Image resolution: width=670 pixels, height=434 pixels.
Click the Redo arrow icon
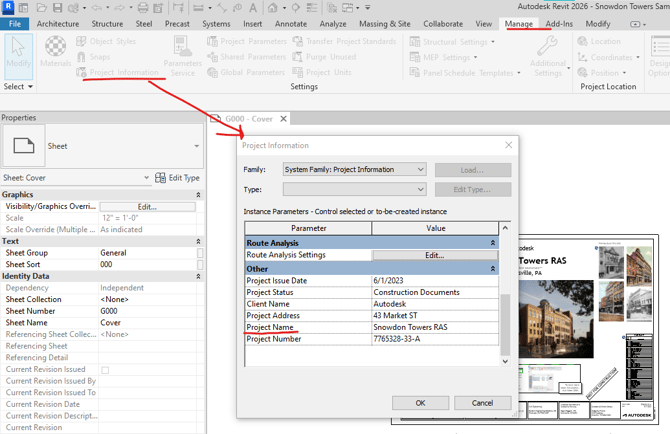[119, 8]
